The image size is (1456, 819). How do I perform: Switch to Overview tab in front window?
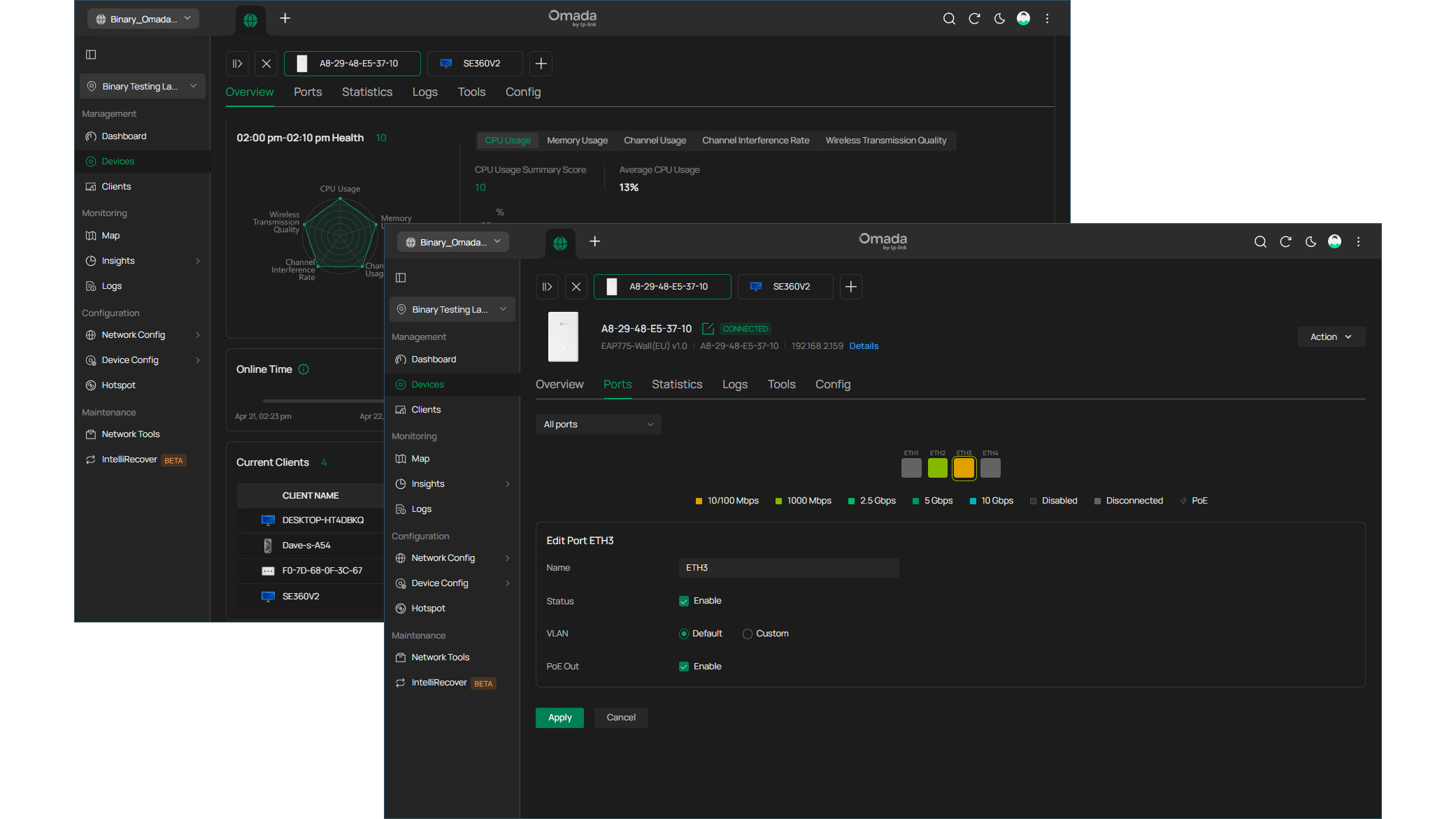(x=559, y=385)
